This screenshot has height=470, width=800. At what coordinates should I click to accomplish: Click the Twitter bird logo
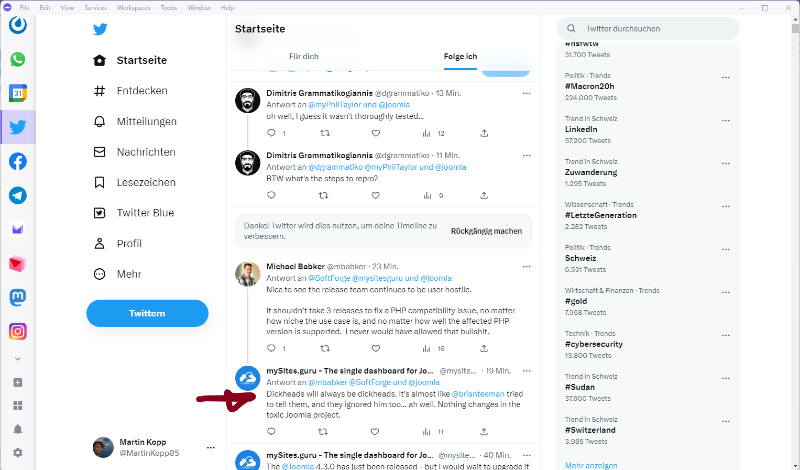point(100,29)
